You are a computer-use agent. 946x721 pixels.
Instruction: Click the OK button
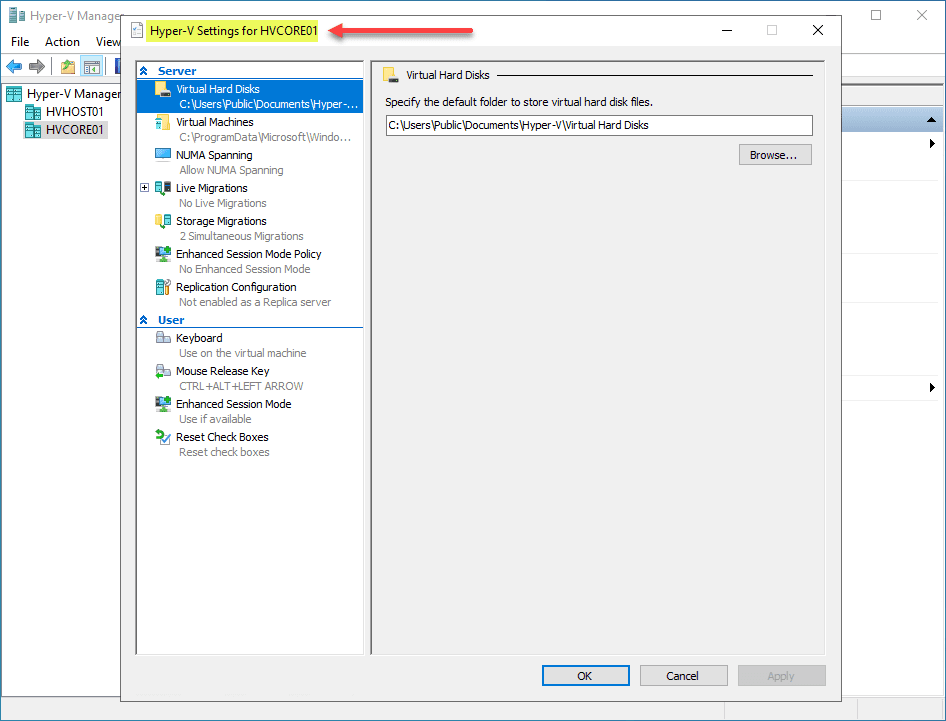(x=585, y=676)
